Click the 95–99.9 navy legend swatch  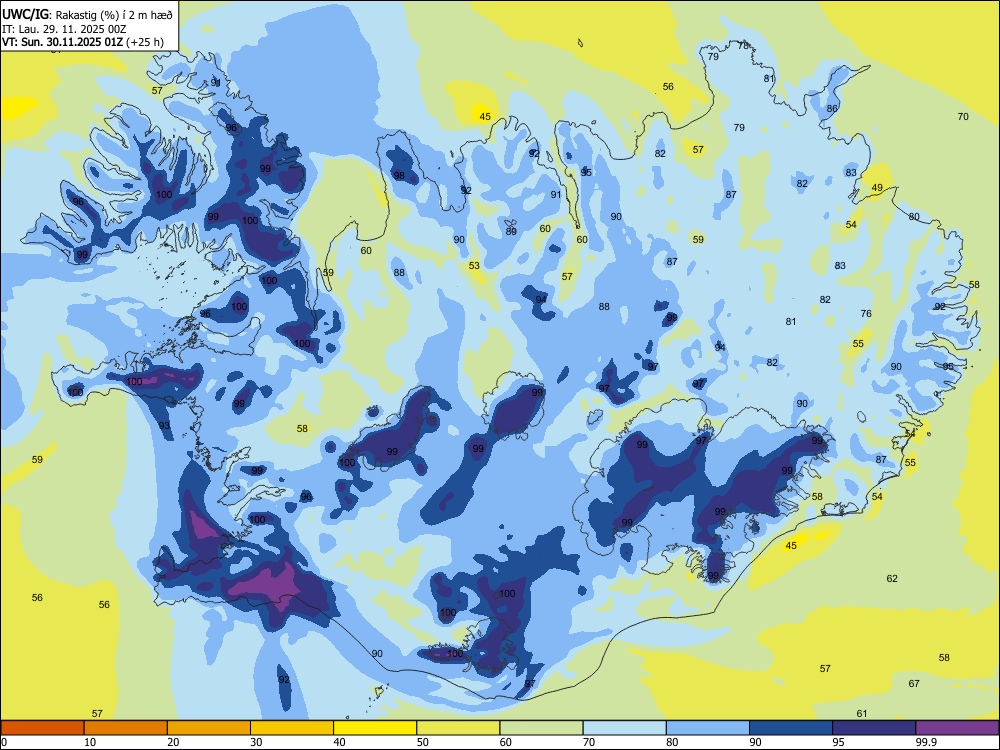[x=874, y=728]
